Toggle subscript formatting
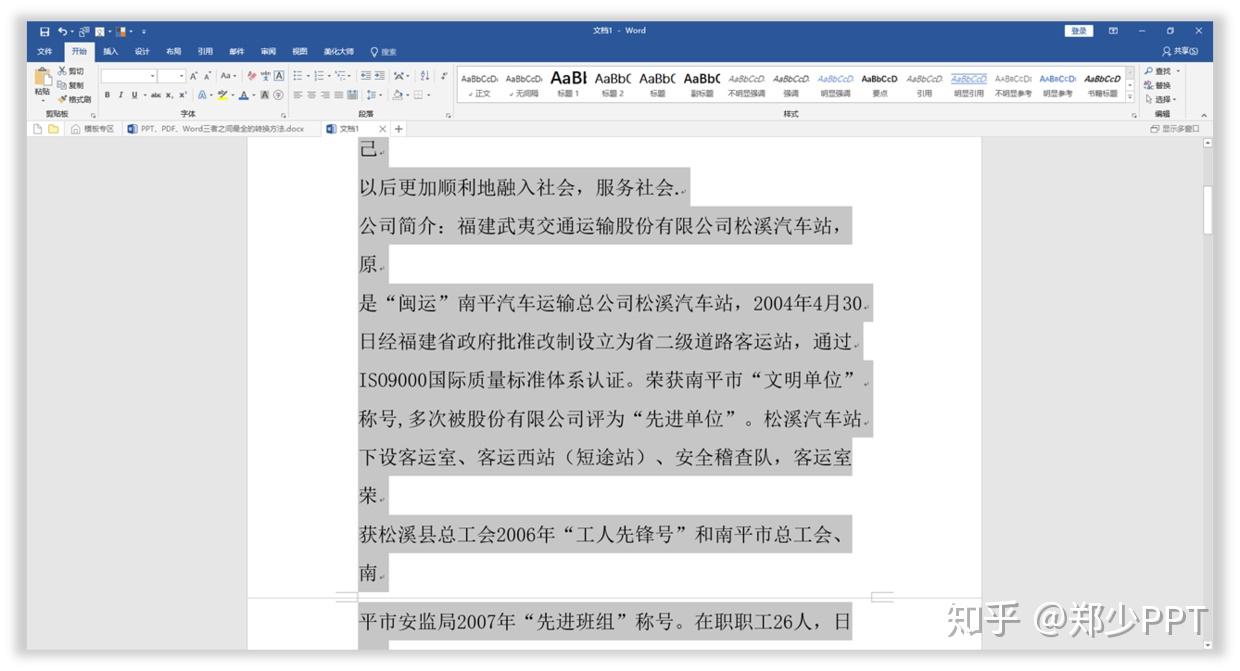 pyautogui.click(x=169, y=95)
